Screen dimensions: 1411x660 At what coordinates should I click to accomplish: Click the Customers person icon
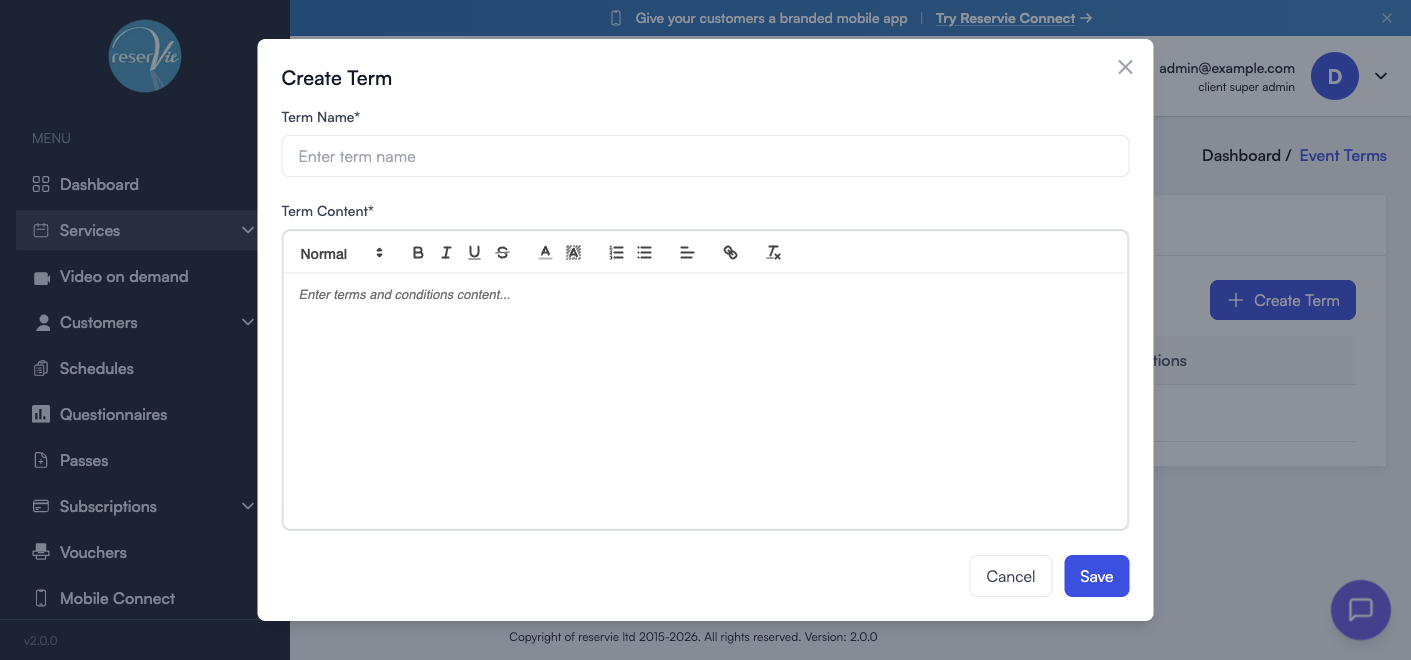click(x=42, y=322)
